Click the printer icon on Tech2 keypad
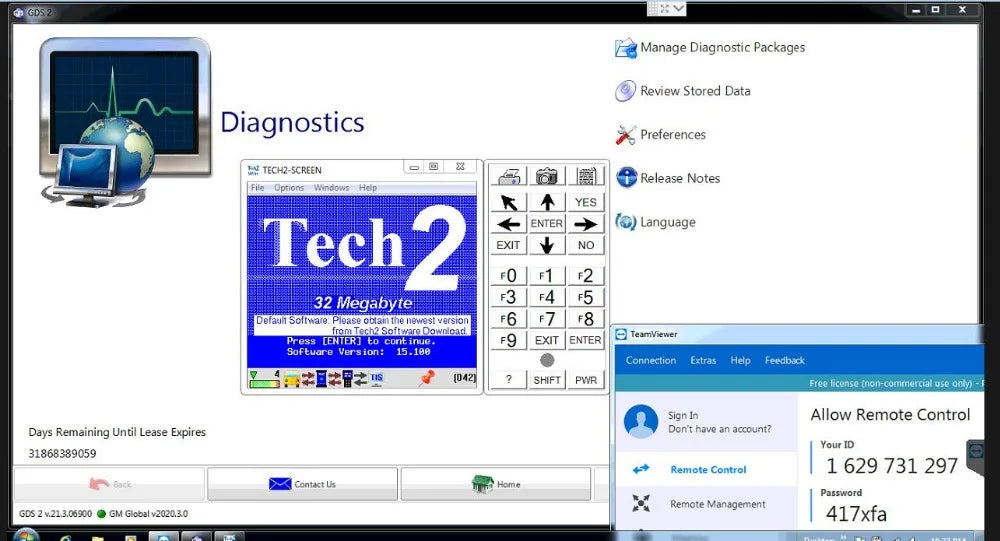Screen dimensions: 1000x541 click(x=509, y=176)
